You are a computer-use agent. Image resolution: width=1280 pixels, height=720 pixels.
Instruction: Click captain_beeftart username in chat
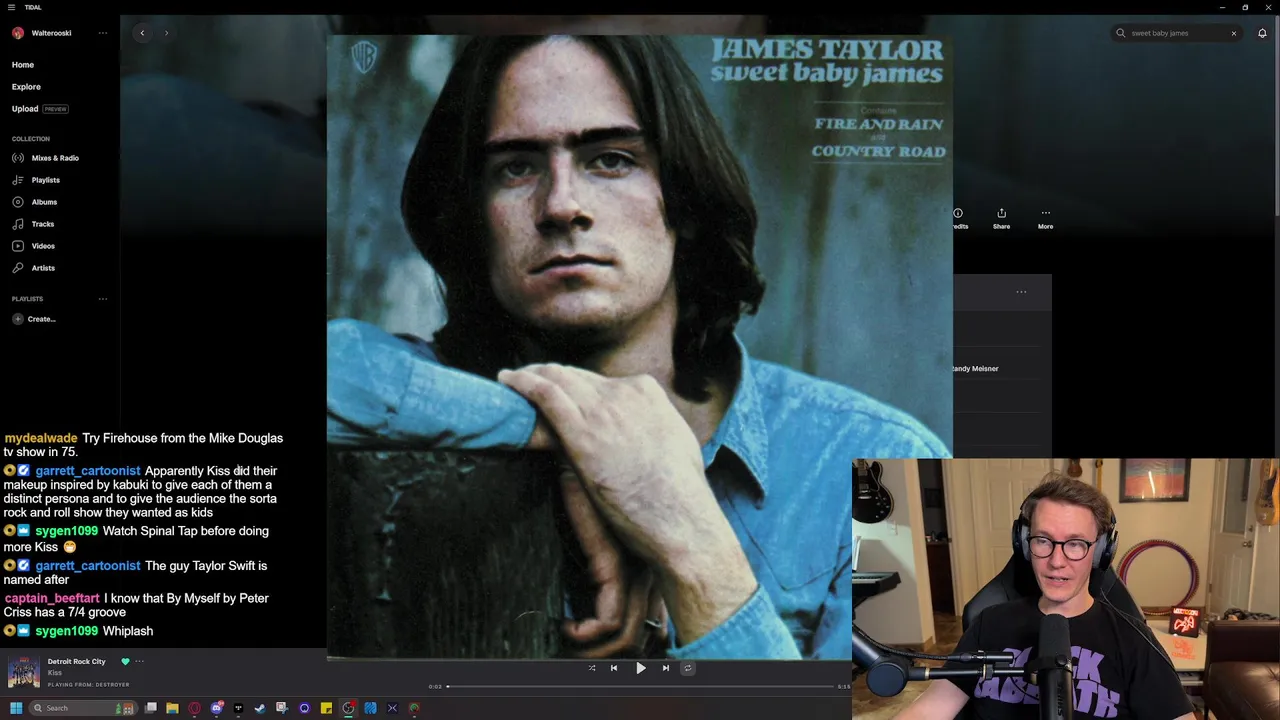tap(52, 598)
